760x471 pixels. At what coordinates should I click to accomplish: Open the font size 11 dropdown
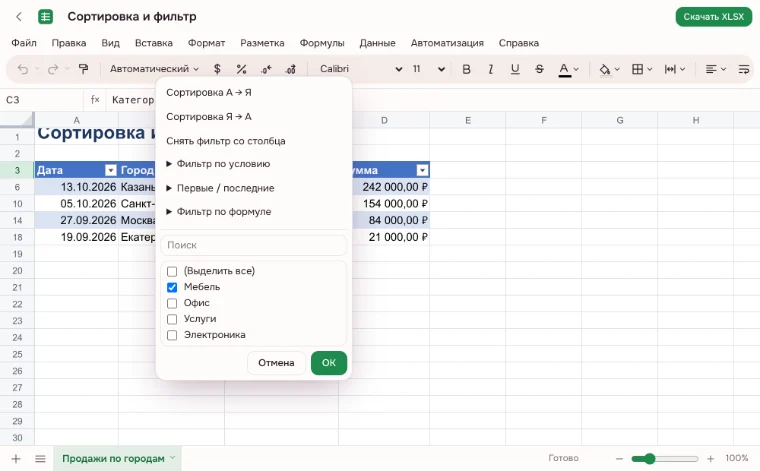[428, 69]
